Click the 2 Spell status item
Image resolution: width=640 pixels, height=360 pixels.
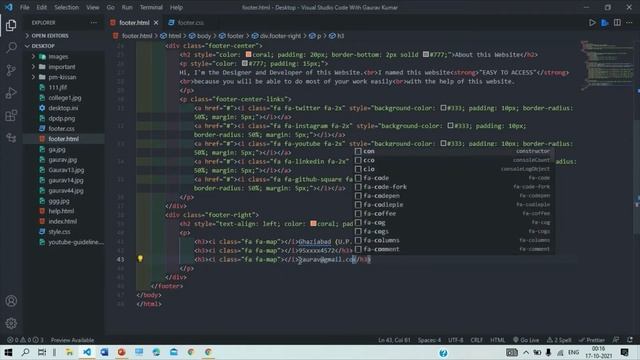[x=559, y=340]
